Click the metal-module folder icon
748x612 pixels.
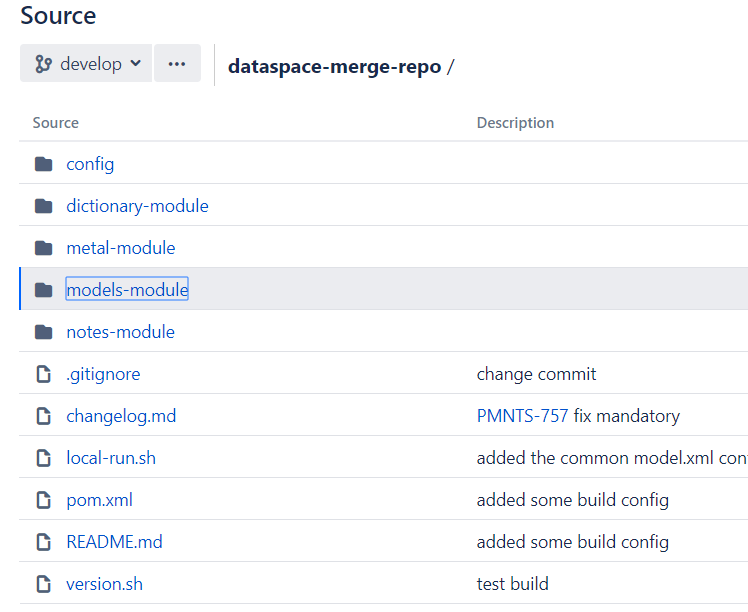pyautogui.click(x=43, y=248)
